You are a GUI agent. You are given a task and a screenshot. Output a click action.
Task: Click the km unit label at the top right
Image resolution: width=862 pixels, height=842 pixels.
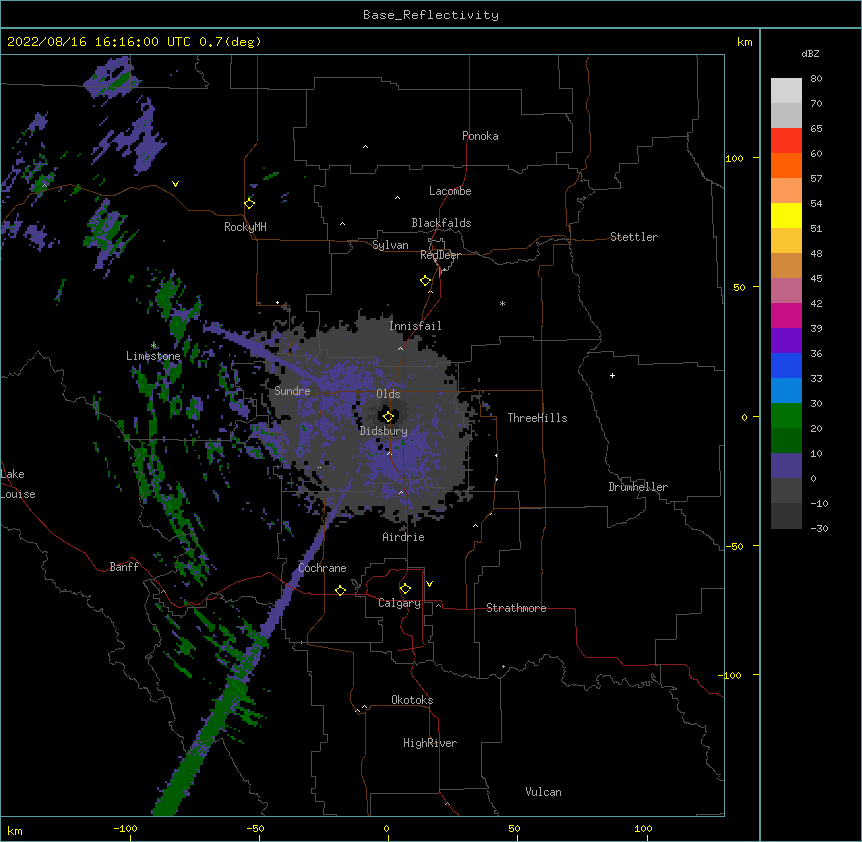tap(745, 42)
